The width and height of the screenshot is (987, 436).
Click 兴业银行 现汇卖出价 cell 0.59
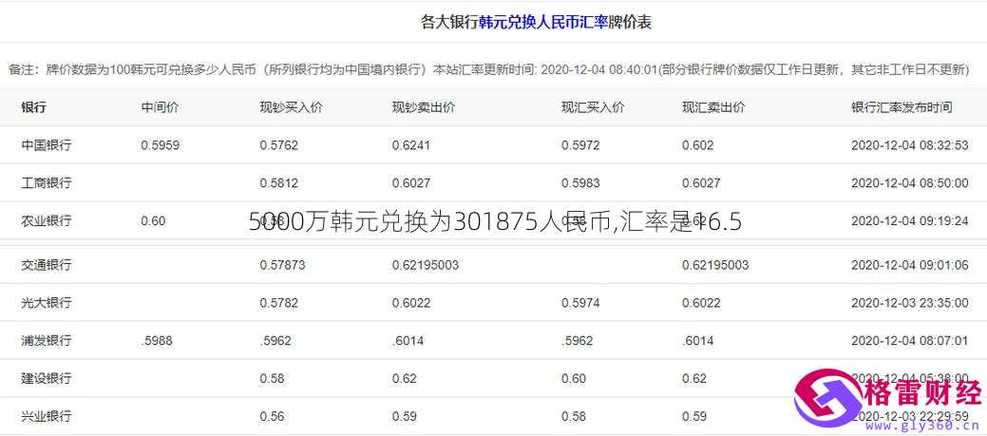(x=694, y=416)
